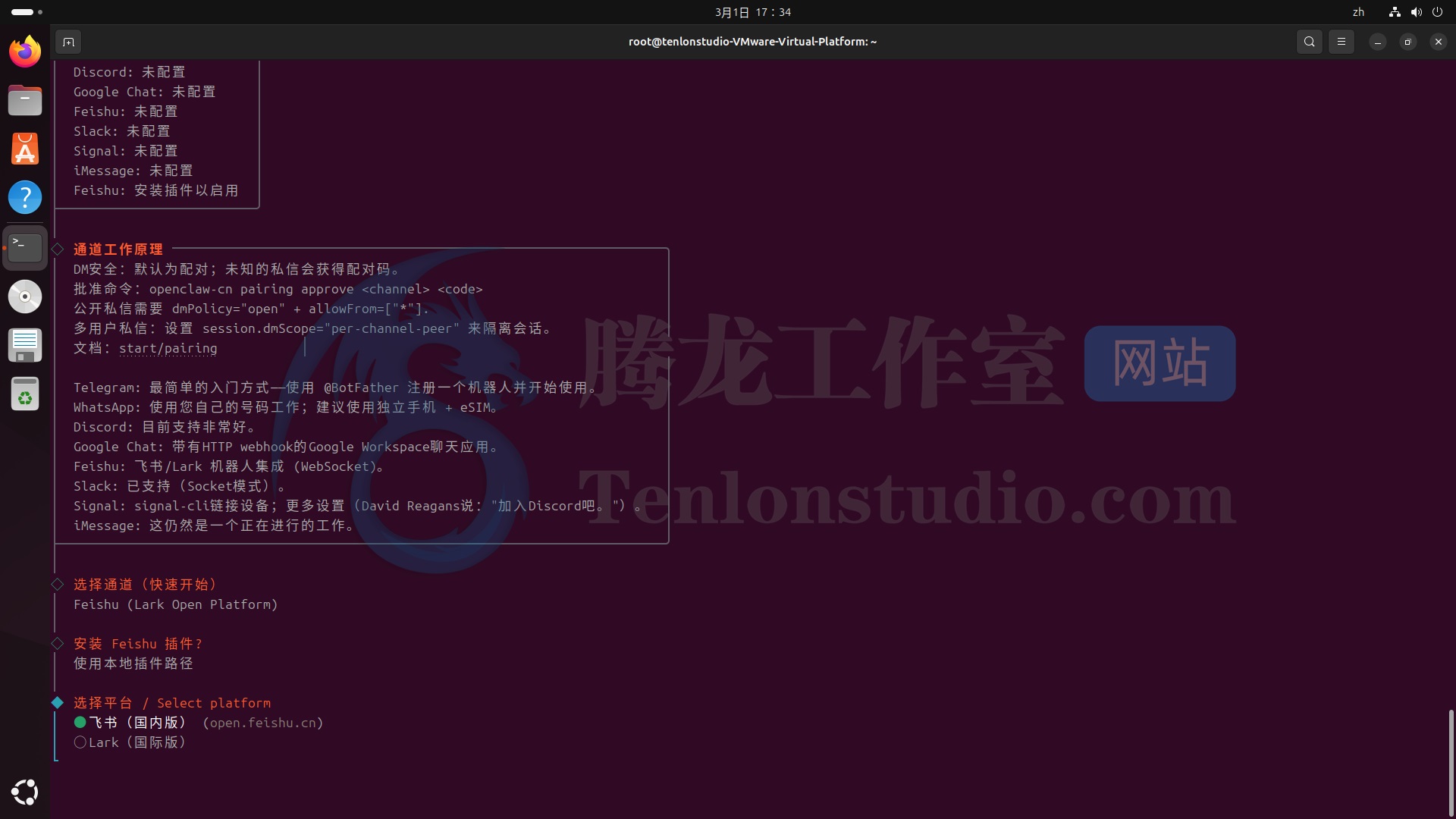1456x819 pixels.
Task: Open the Help icon in dock
Action: coord(25,198)
